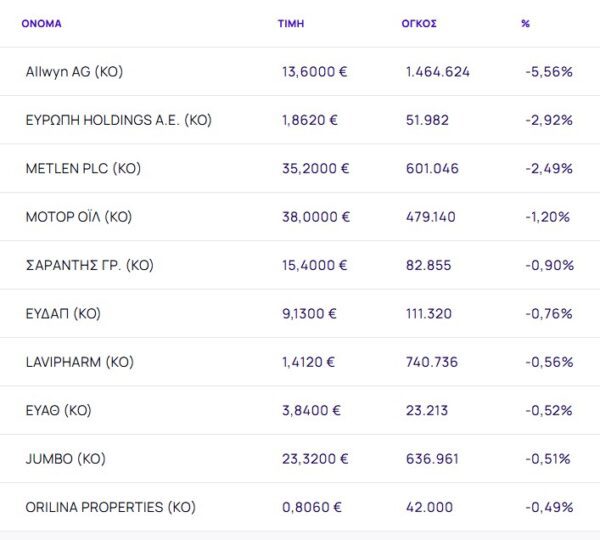Click Allwyn AG price 13,6000 €
The height and width of the screenshot is (540, 600).
click(315, 72)
